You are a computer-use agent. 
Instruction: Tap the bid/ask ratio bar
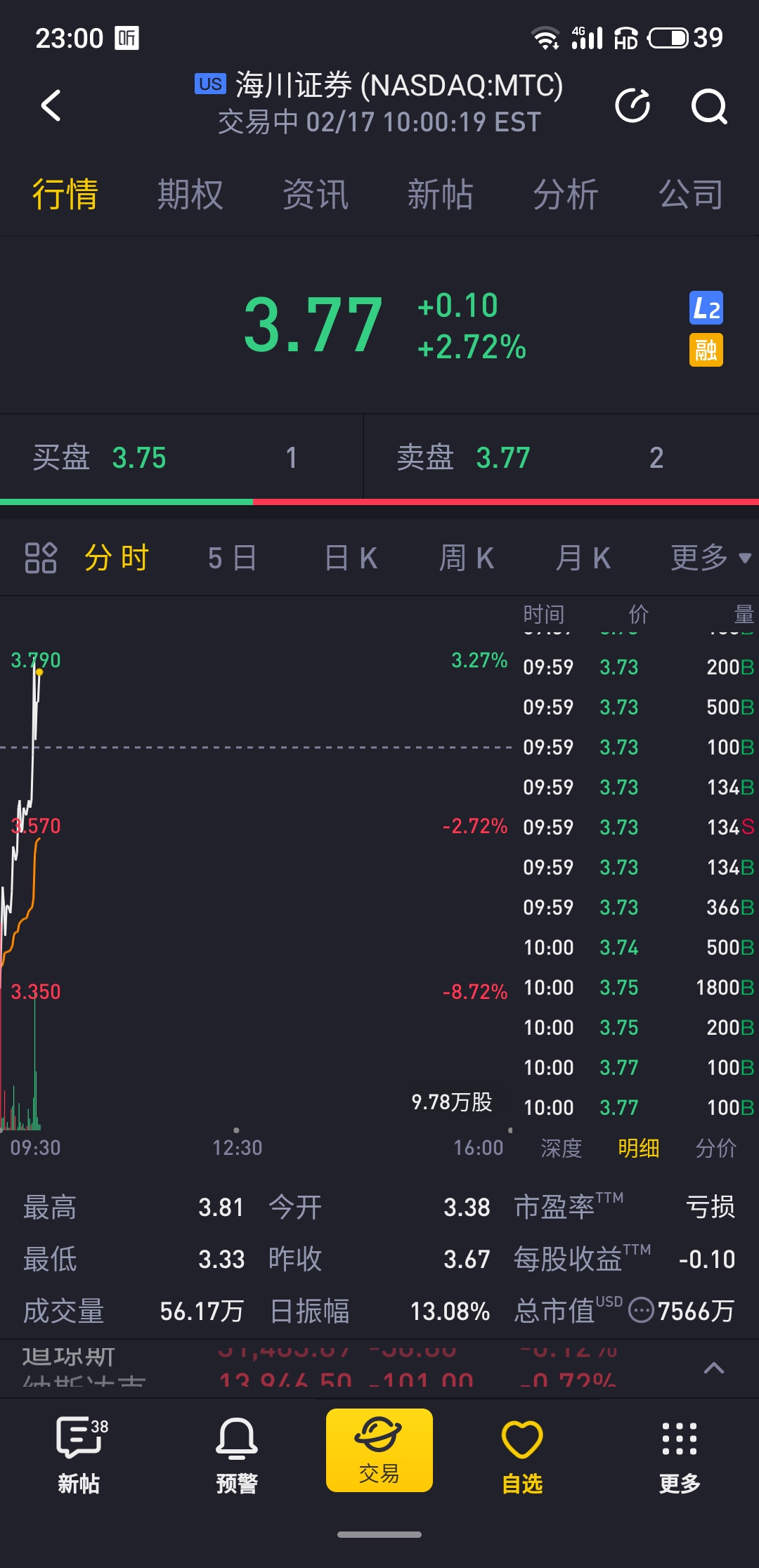tap(379, 502)
